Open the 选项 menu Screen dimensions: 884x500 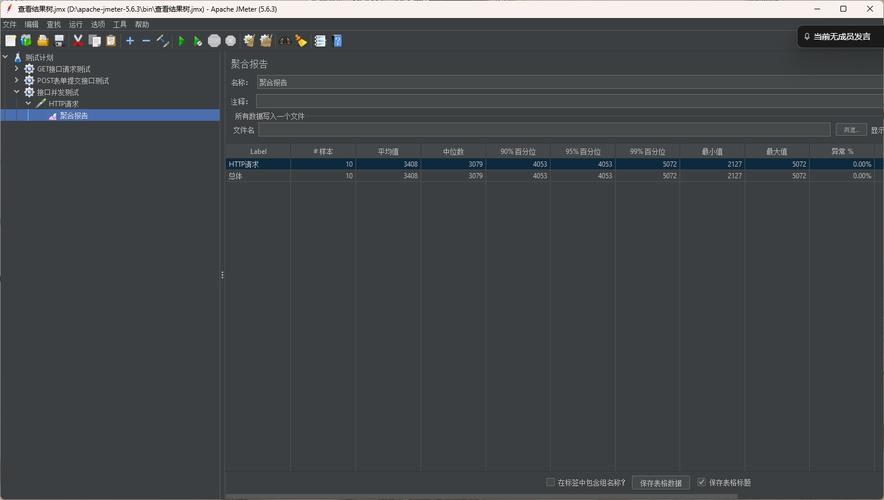pos(98,24)
